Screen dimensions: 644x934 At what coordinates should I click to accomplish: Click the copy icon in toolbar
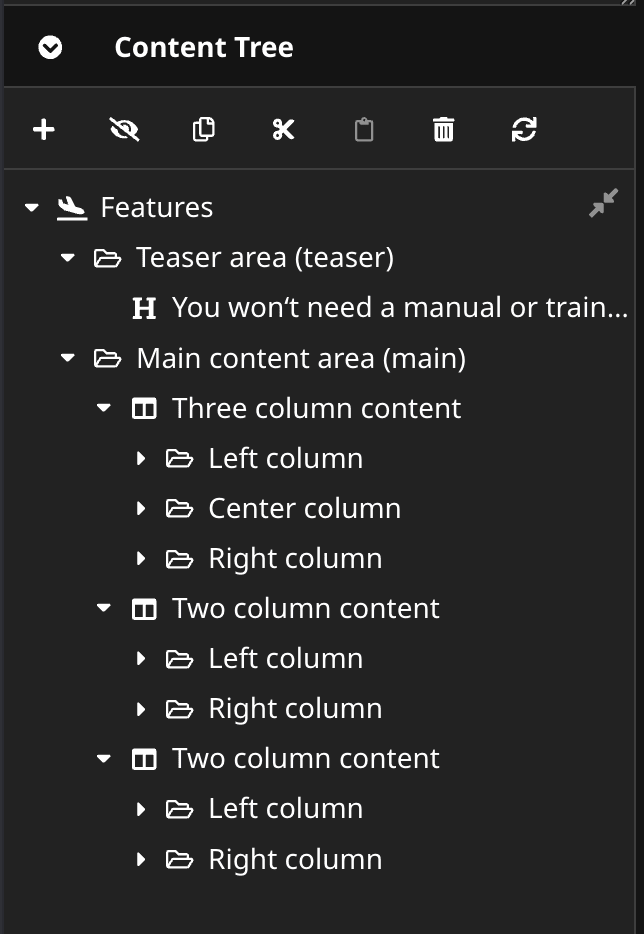pyautogui.click(x=204, y=129)
